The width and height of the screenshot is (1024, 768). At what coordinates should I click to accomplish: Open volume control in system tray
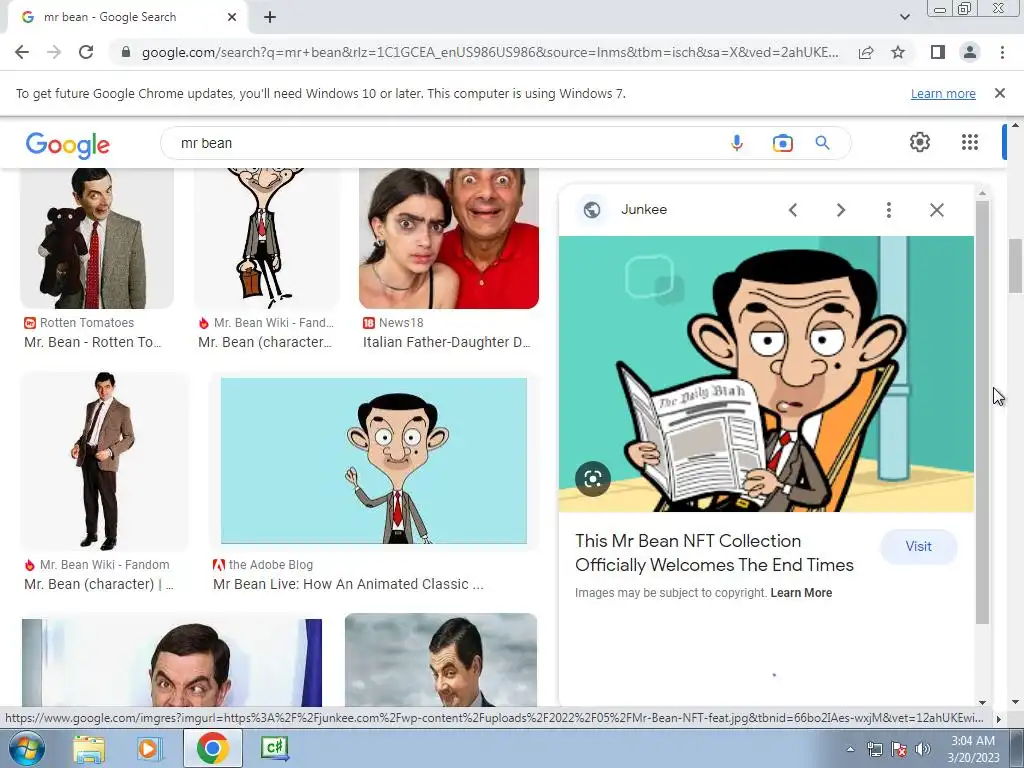point(923,749)
